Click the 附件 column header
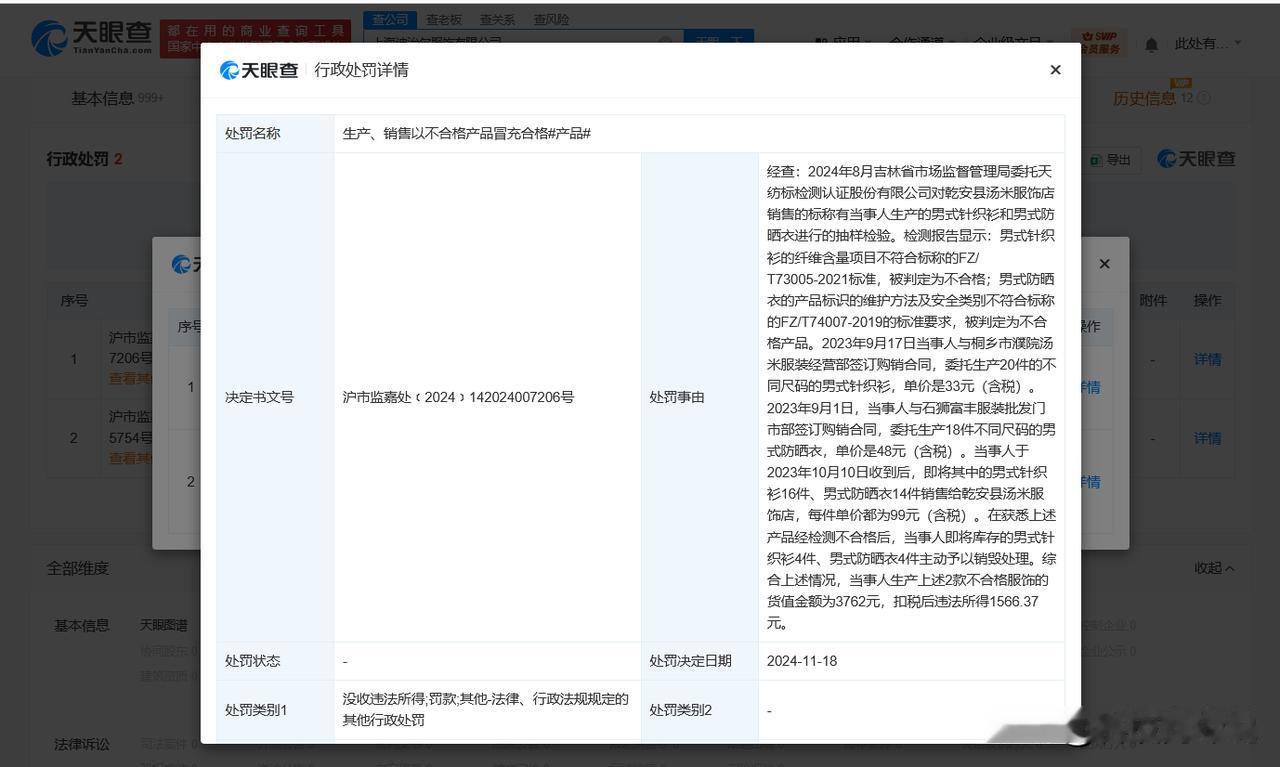Image resolution: width=1280 pixels, height=767 pixels. (x=1153, y=300)
